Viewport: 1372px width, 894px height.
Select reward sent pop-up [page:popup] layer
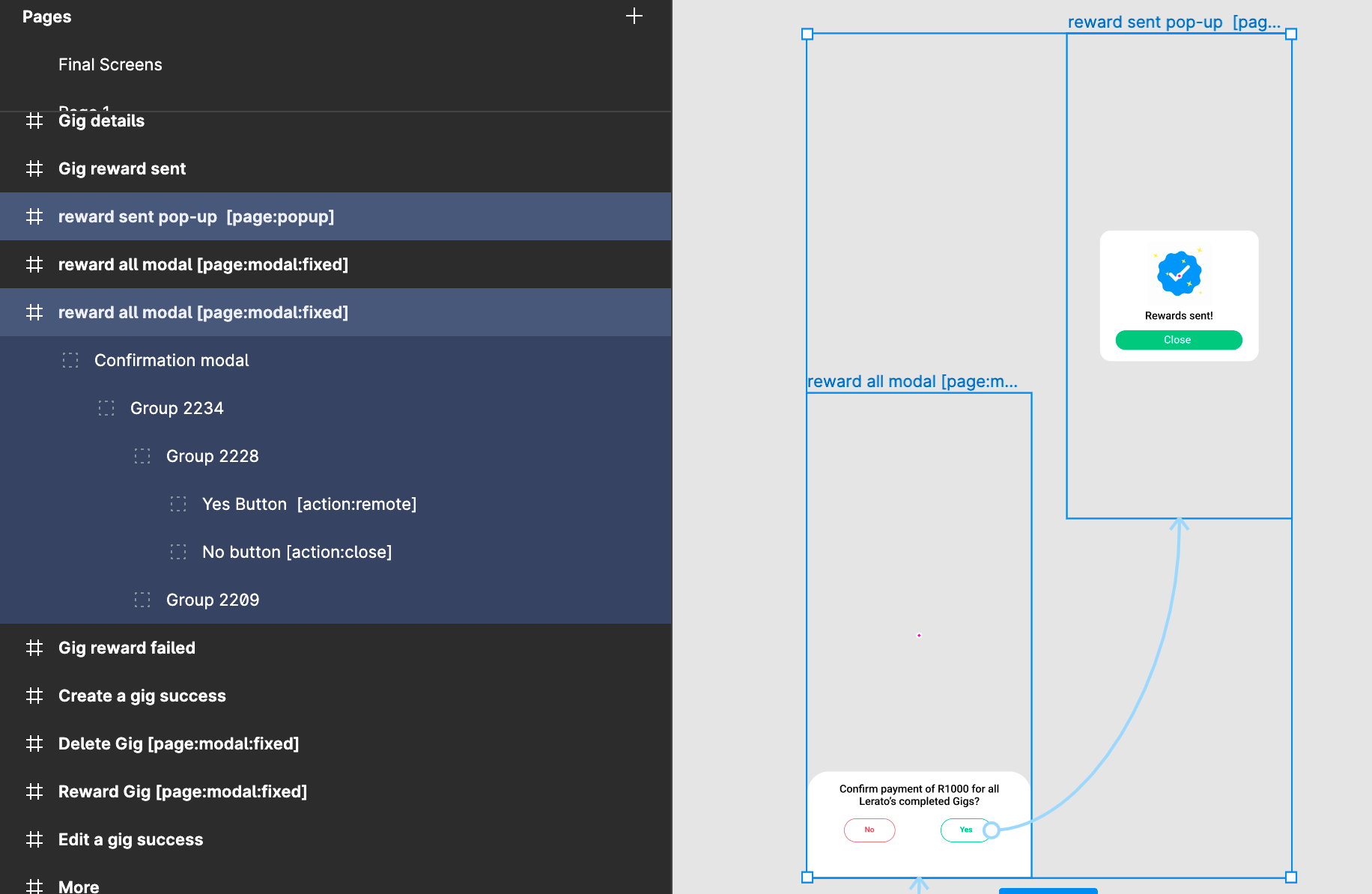pos(336,216)
